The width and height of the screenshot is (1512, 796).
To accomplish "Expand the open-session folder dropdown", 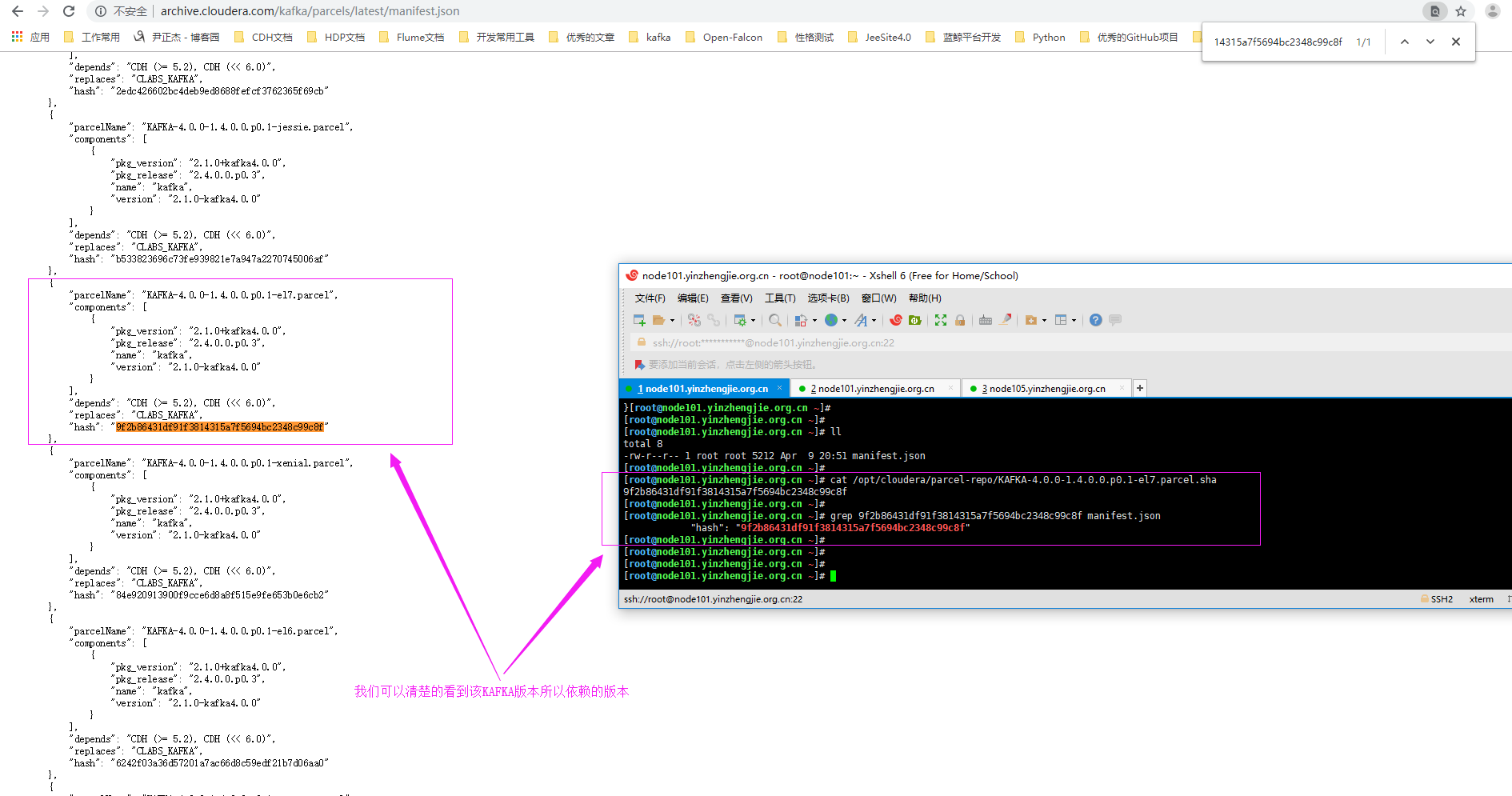I will point(672,319).
